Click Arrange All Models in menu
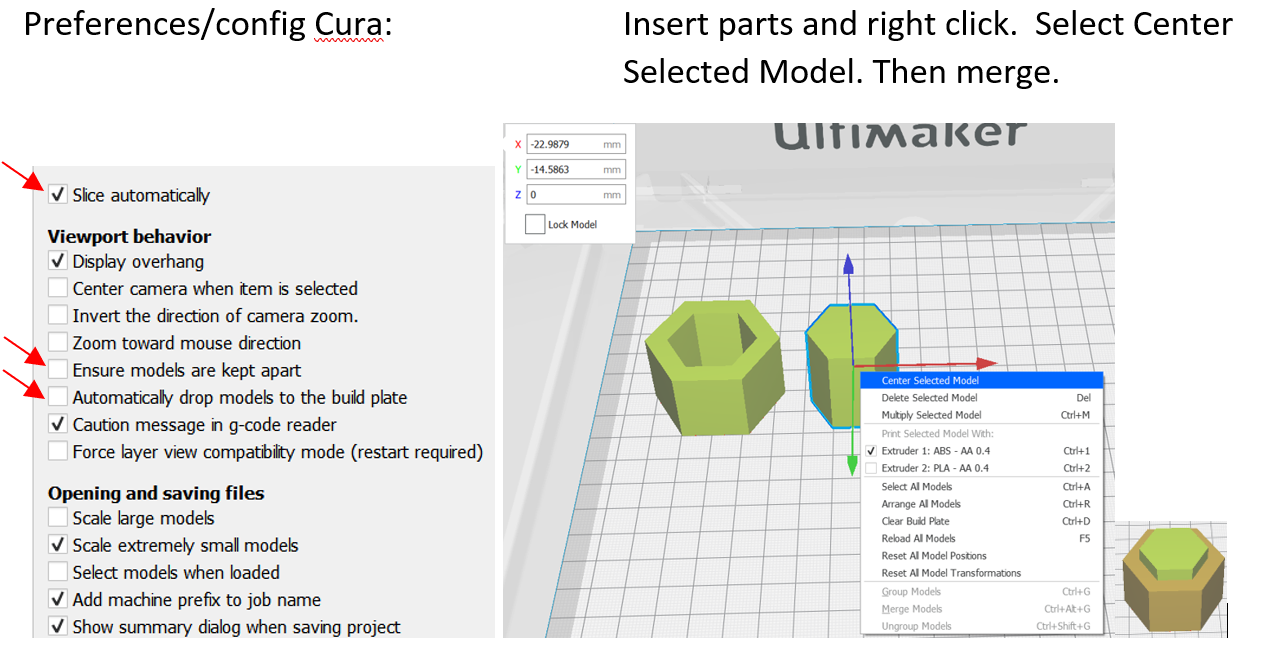The image size is (1262, 645). (921, 504)
